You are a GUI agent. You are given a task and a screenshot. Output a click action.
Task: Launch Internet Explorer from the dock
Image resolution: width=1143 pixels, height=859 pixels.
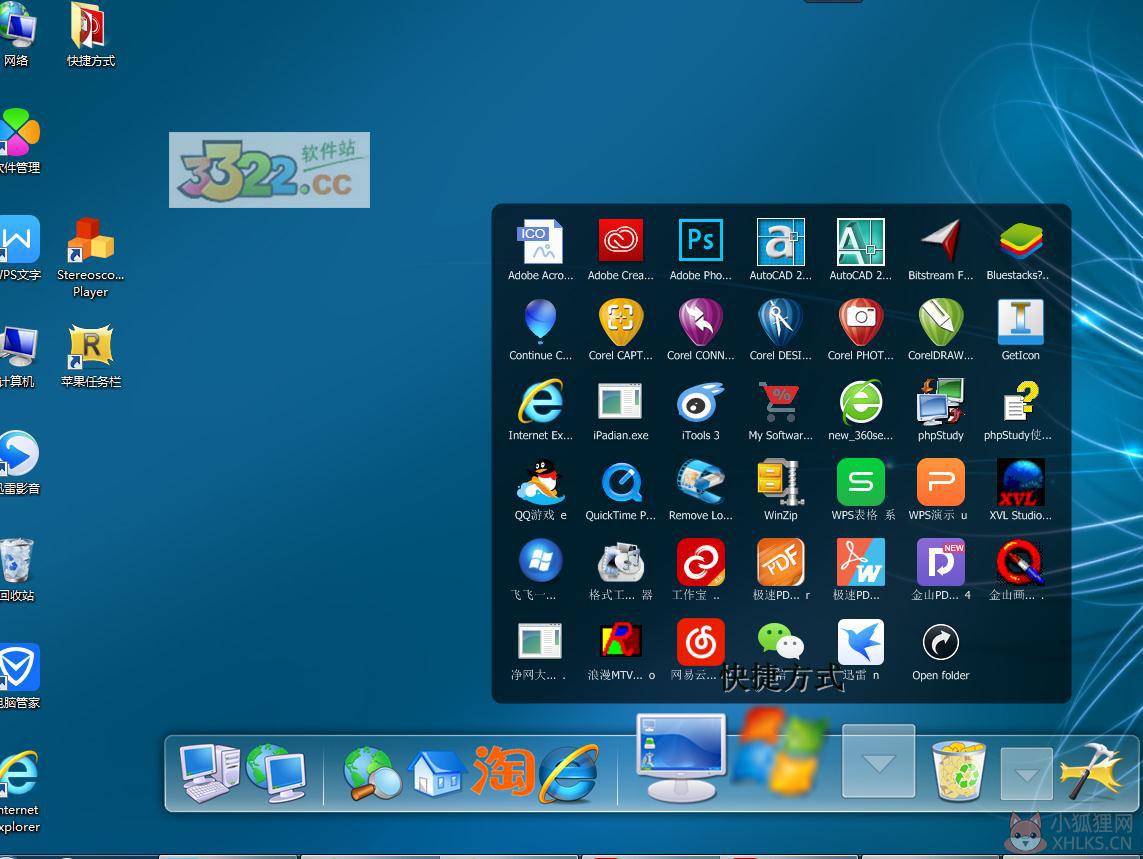point(569,773)
